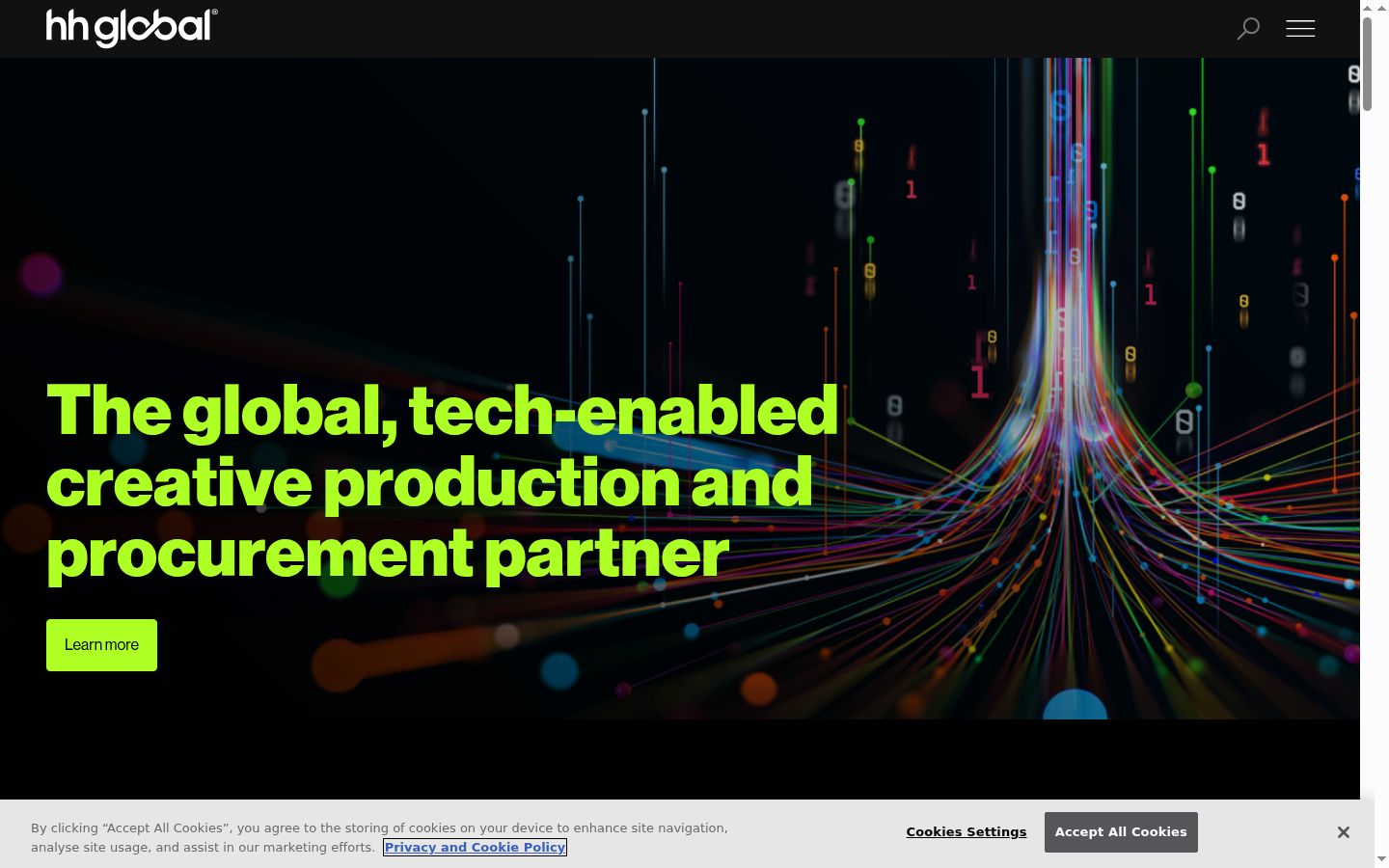1389x868 pixels.
Task: Click the hh global logo
Action: point(132,28)
